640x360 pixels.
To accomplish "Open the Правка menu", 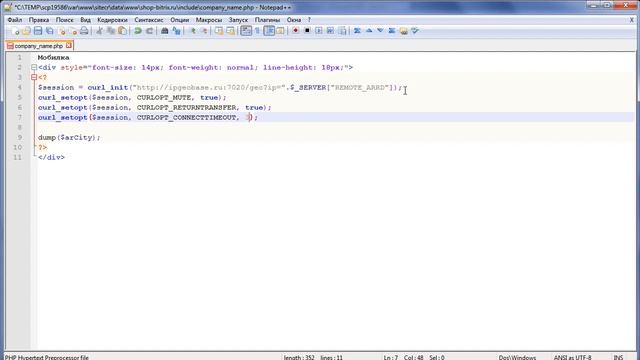I will [39, 20].
